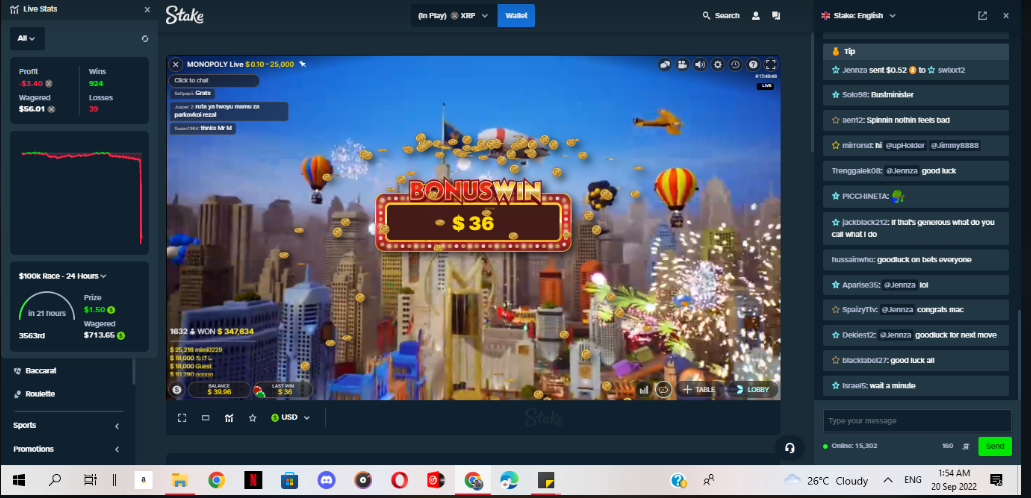Click the profit graph in Live Stats
The width and height of the screenshot is (1031, 498).
80,193
